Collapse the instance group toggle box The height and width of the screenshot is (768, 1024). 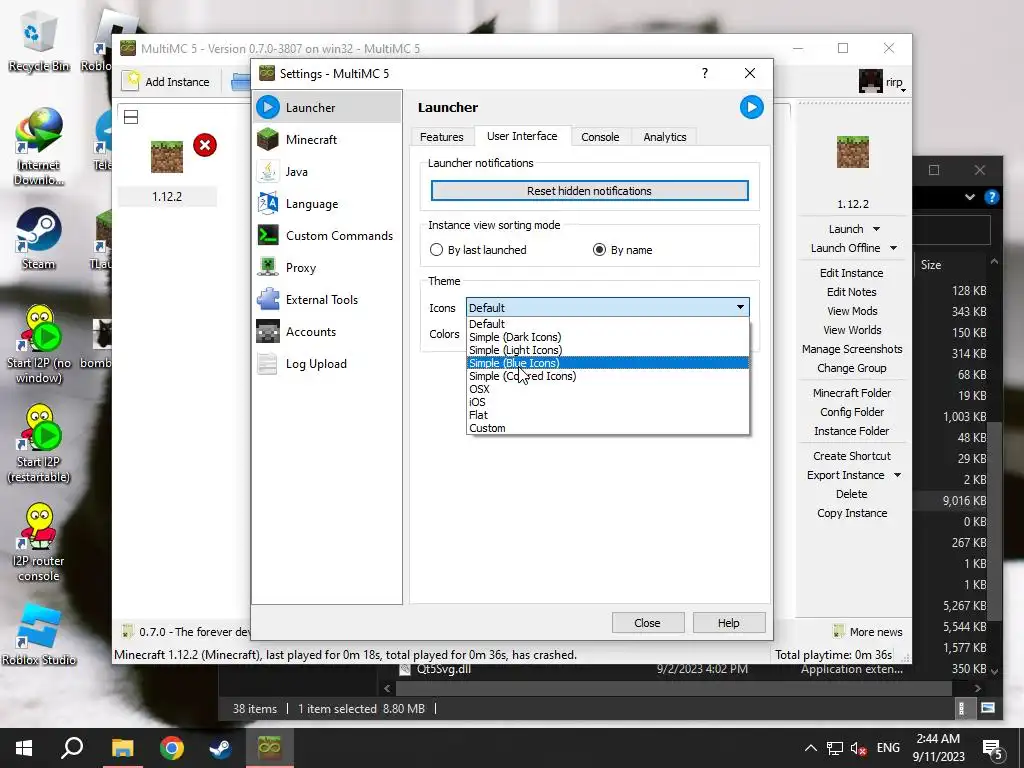pyautogui.click(x=131, y=118)
